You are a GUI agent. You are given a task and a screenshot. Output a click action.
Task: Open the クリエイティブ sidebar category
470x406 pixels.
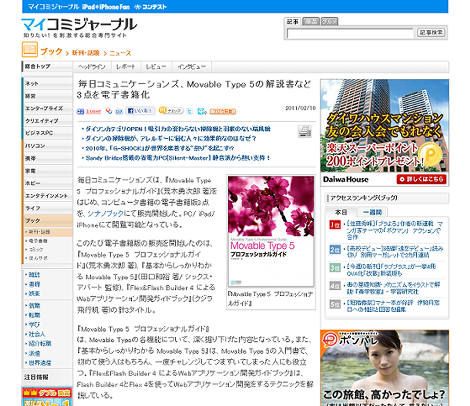(47, 121)
